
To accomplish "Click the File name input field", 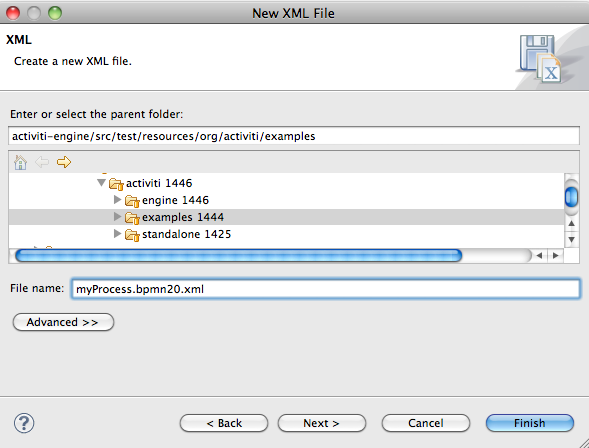I will (x=326, y=289).
